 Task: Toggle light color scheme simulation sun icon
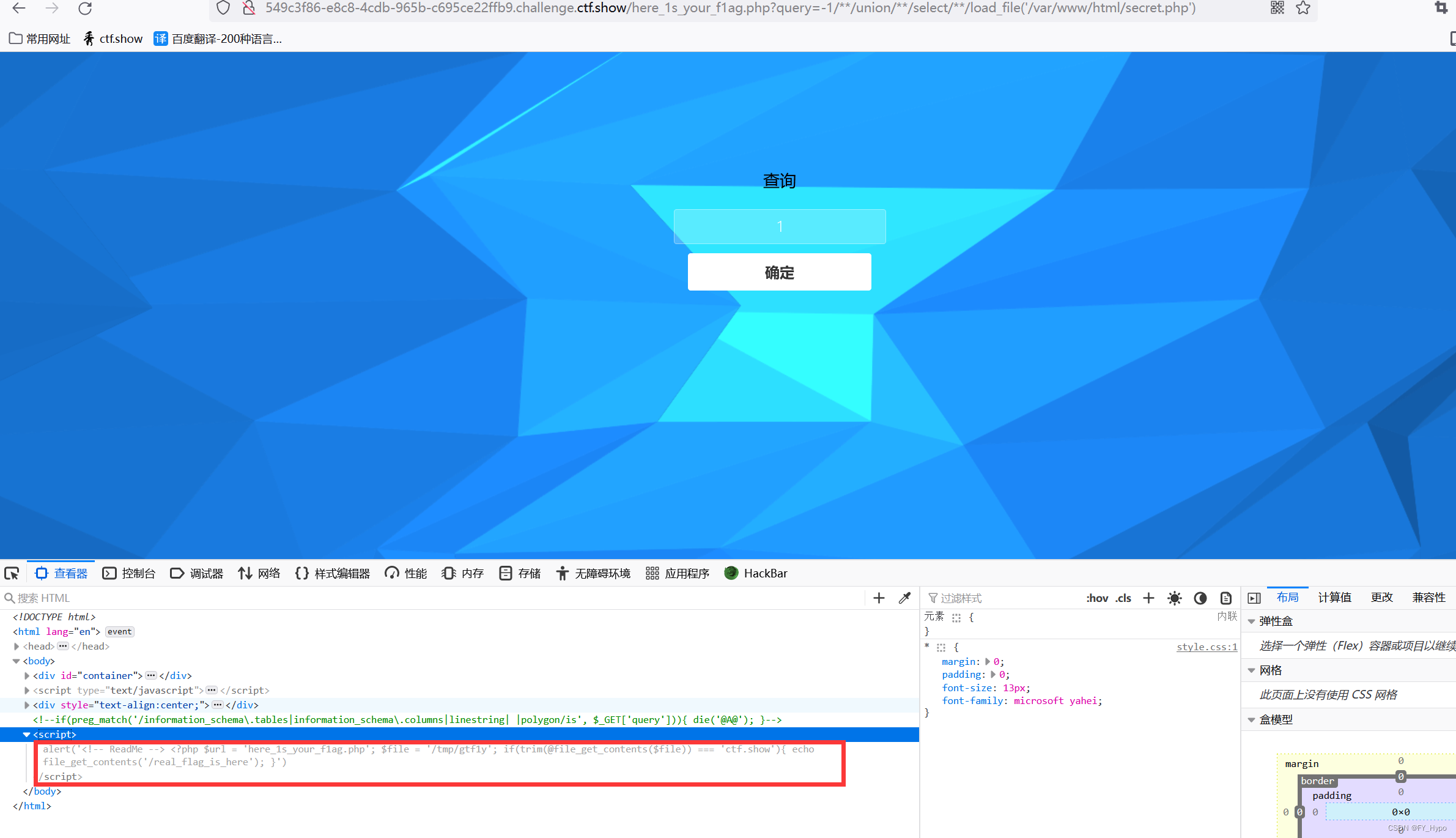[1175, 598]
